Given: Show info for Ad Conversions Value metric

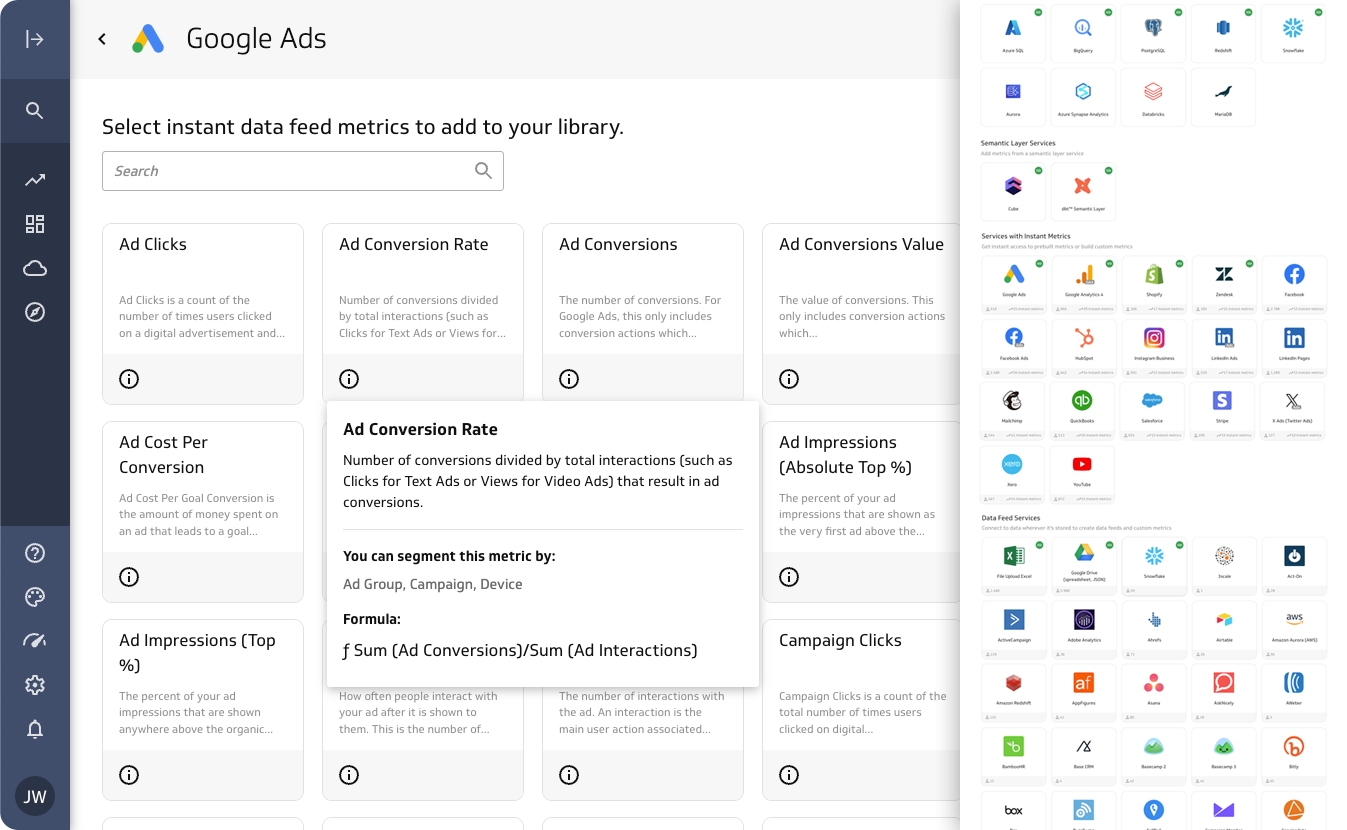Looking at the screenshot, I should (x=789, y=379).
